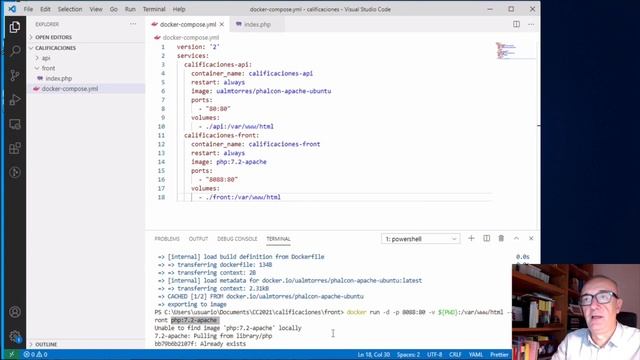This screenshot has width=640, height=360.
Task: Select the docker-compose.yml editor tab
Action: pos(187,24)
